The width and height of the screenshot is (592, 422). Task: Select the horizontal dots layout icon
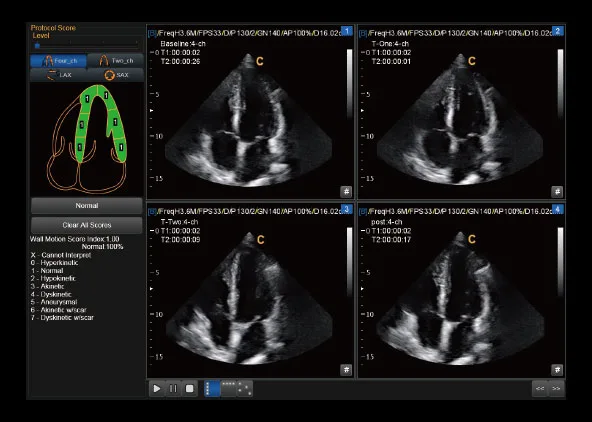(x=228, y=388)
